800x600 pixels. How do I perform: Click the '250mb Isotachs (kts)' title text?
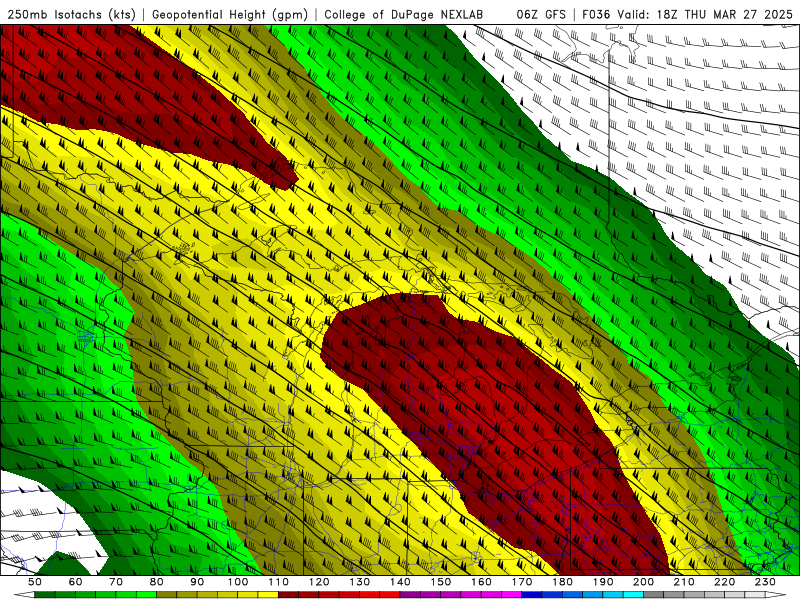[72, 15]
